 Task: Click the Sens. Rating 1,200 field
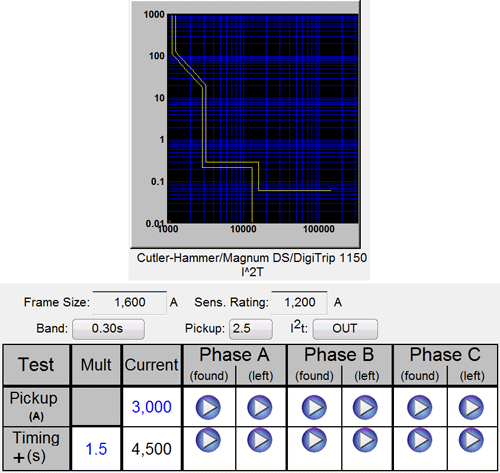[x=299, y=302]
